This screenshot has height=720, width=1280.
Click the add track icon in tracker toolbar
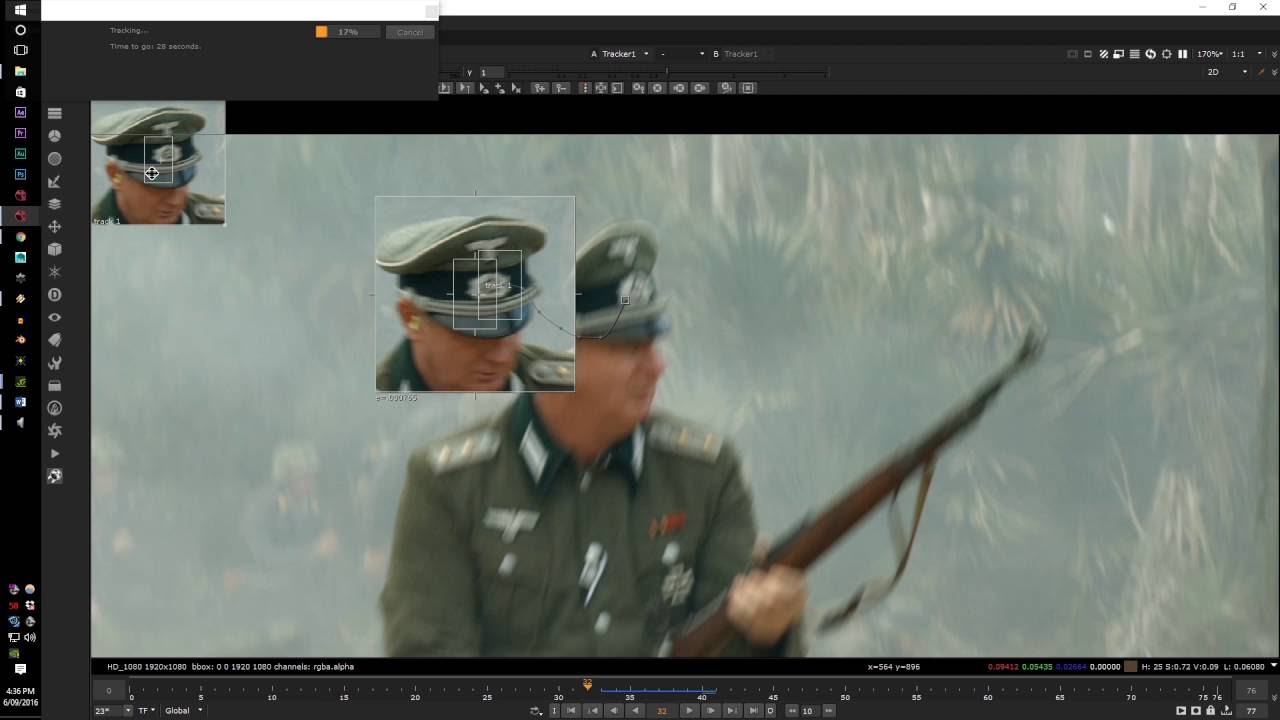[540, 88]
